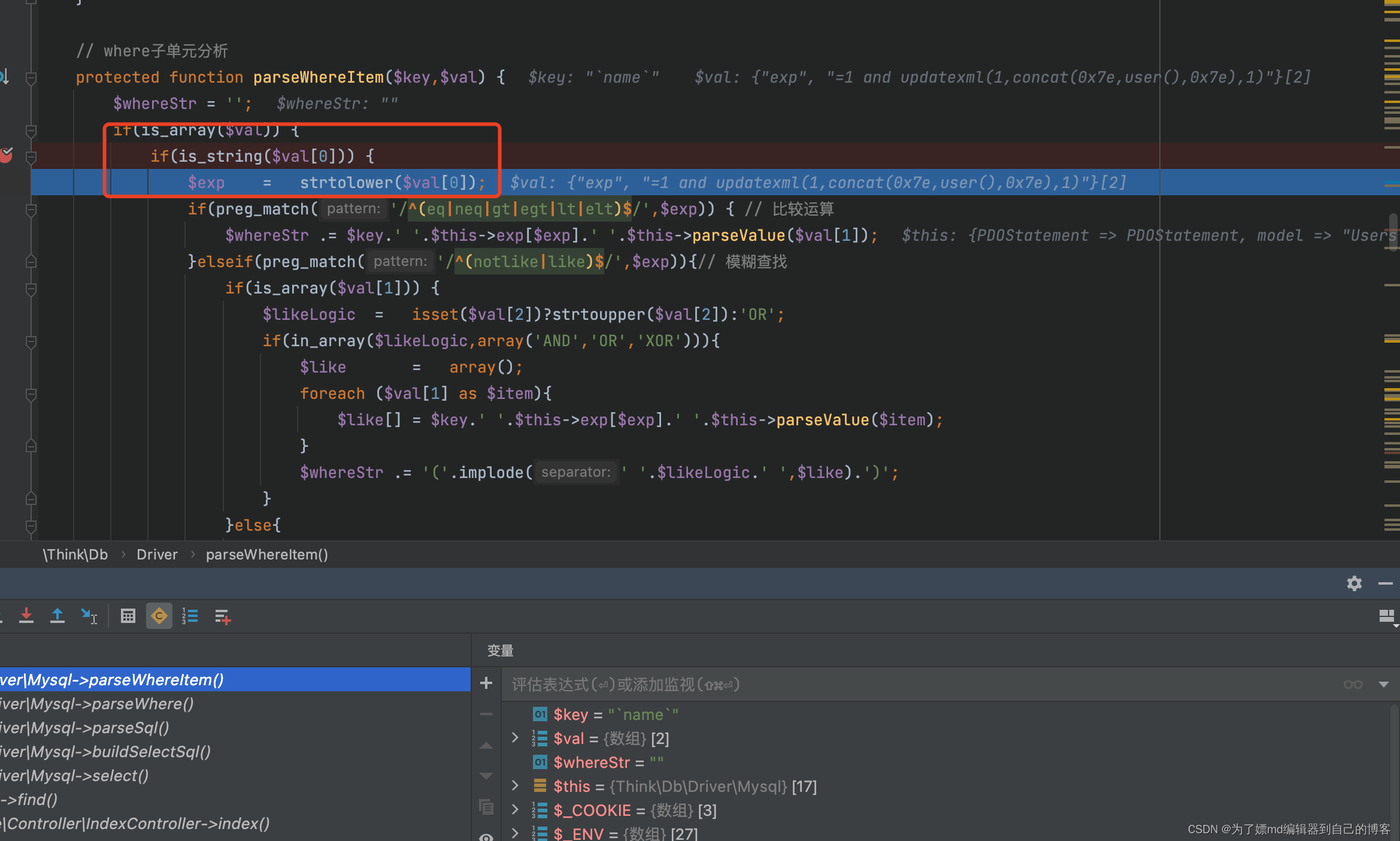Expand the $this Mysql object
Image resolution: width=1400 pixels, height=841 pixels.
pyautogui.click(x=515, y=786)
